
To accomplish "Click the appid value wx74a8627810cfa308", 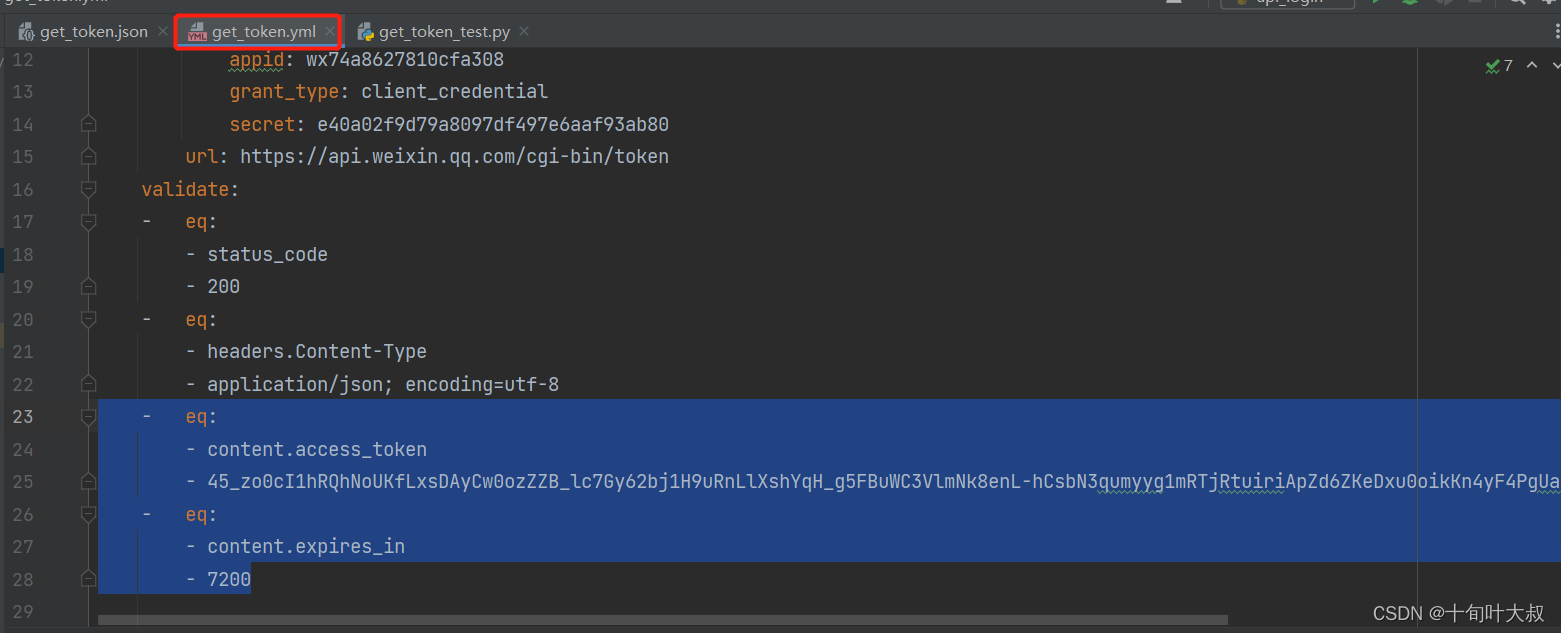I will (405, 59).
